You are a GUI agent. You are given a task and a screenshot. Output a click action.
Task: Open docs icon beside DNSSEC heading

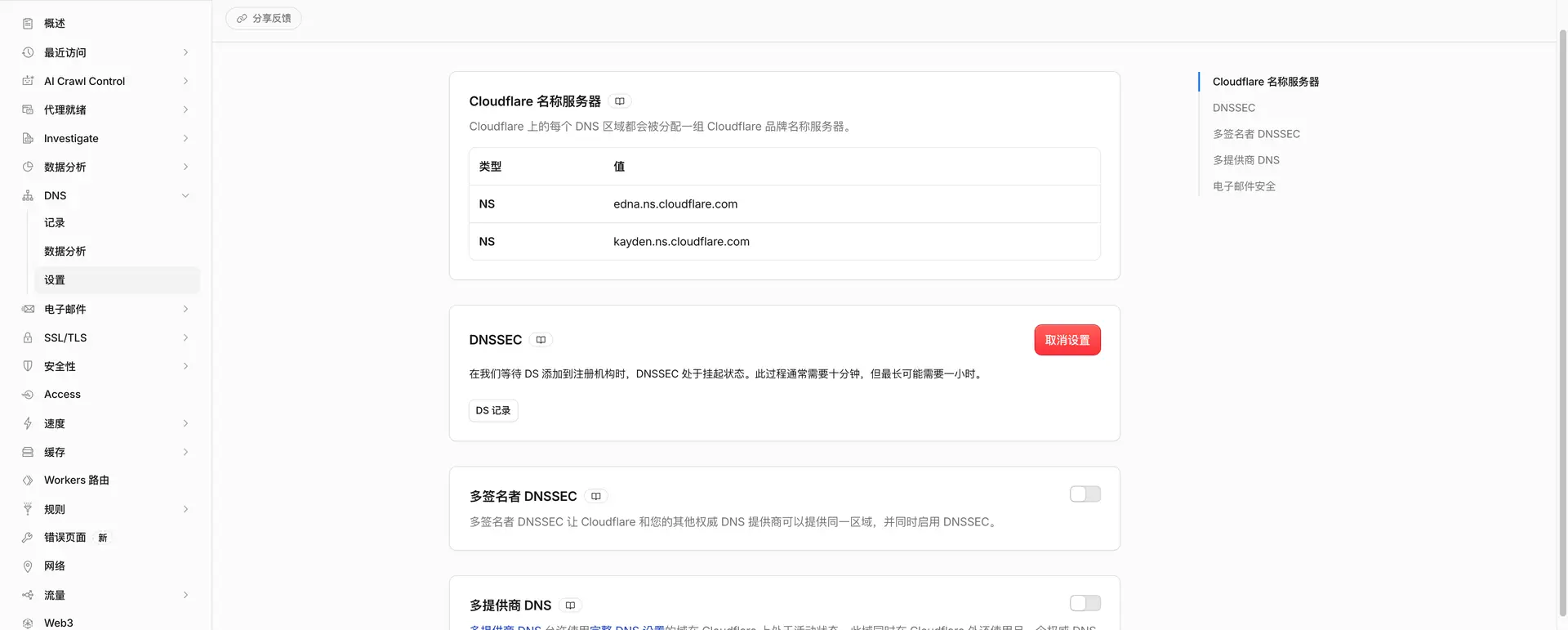[x=541, y=340]
